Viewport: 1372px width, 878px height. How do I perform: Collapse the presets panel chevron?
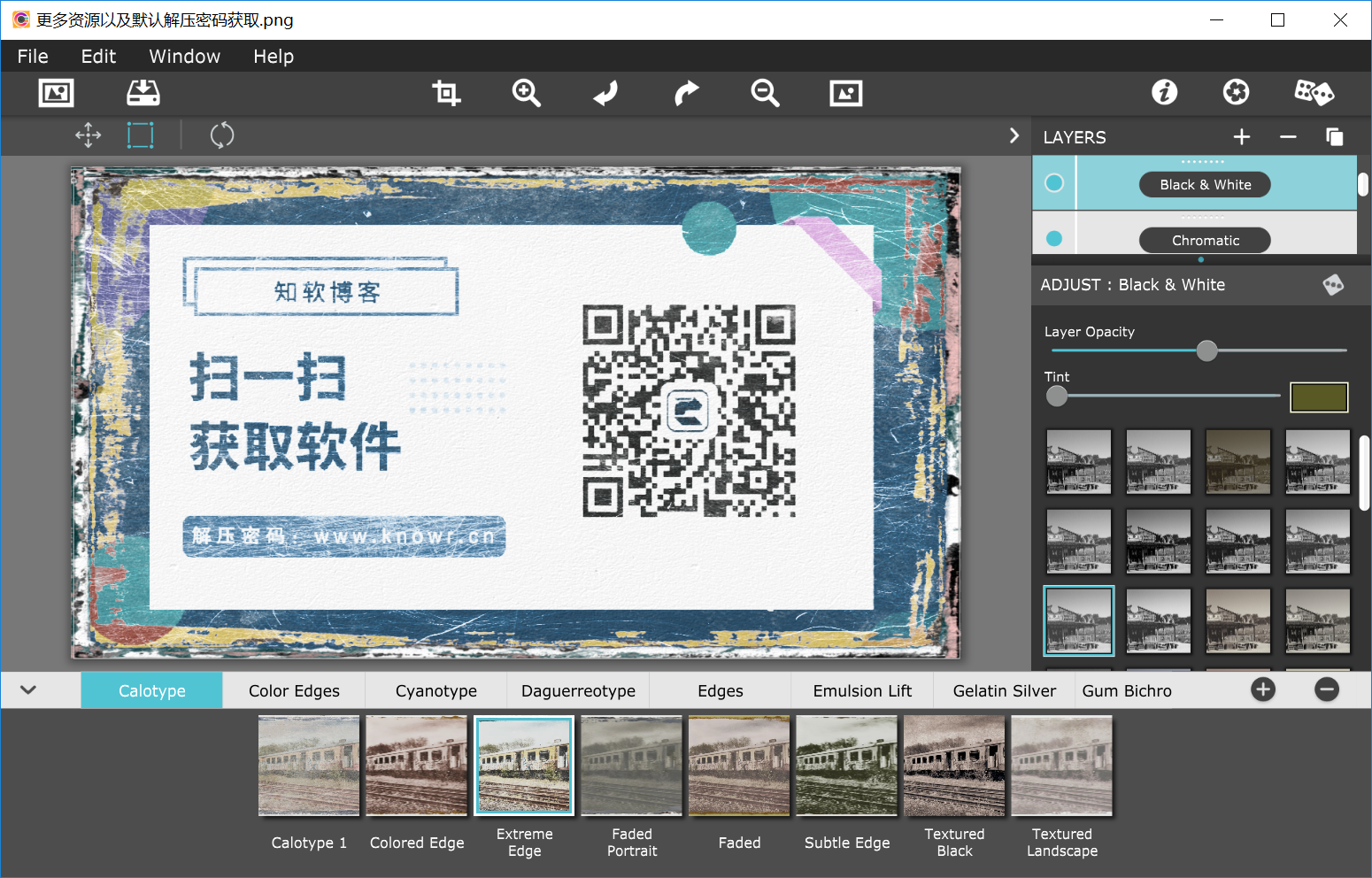[28, 689]
